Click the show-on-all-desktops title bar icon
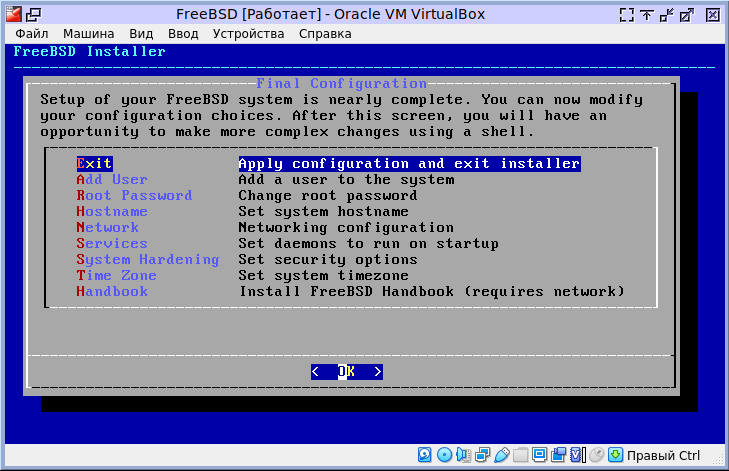 point(33,15)
